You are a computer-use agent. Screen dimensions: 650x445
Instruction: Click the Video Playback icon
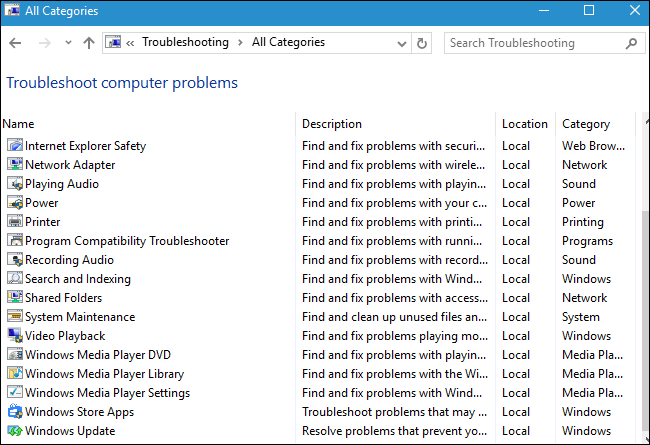pos(14,336)
